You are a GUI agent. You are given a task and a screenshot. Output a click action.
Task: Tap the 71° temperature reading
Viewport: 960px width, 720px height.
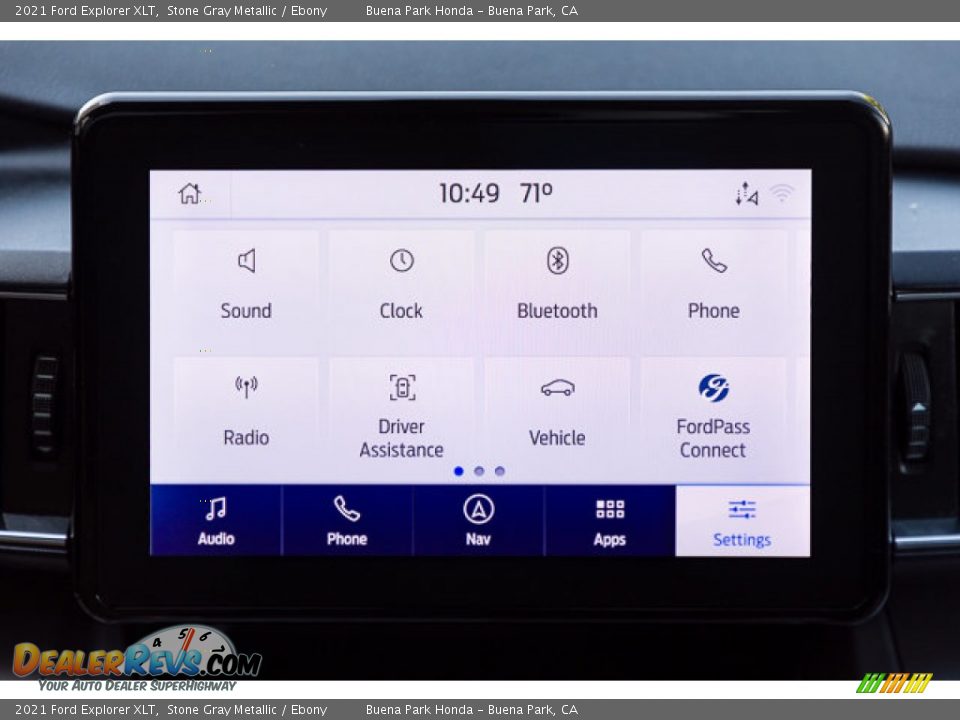[536, 193]
